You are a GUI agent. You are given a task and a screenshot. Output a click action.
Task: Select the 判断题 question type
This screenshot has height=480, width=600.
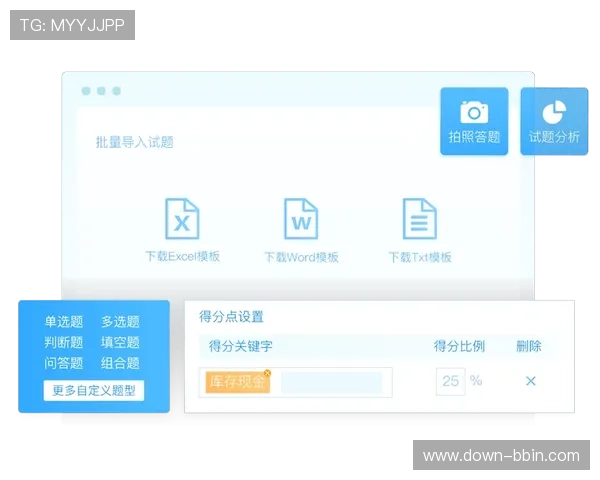pos(64,342)
